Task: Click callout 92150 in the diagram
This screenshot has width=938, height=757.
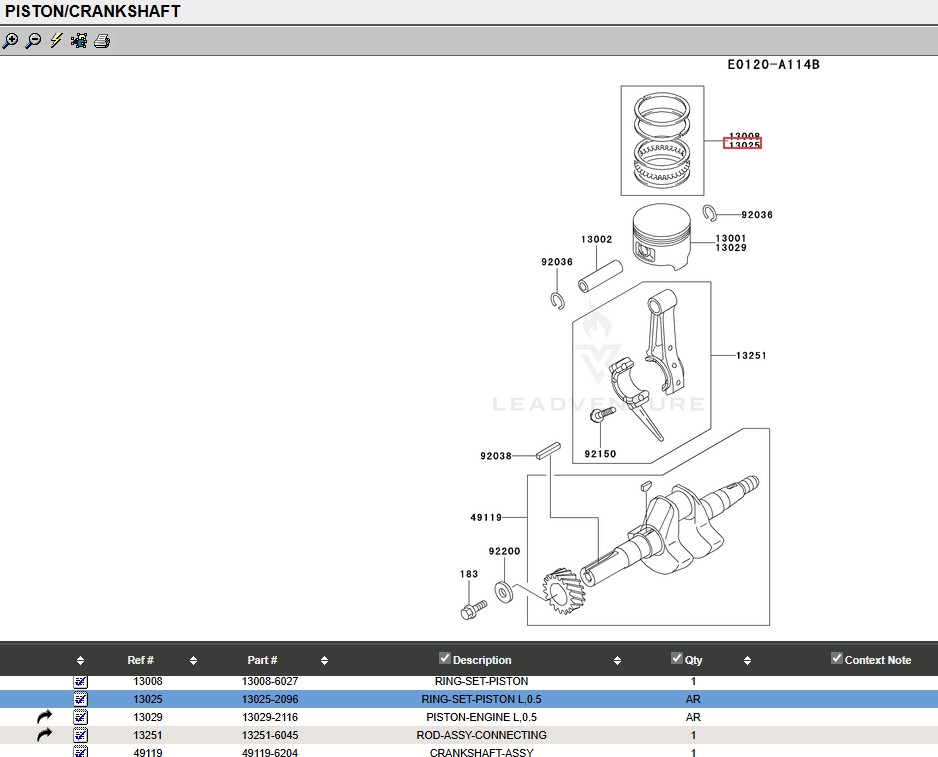Action: pyautogui.click(x=600, y=454)
